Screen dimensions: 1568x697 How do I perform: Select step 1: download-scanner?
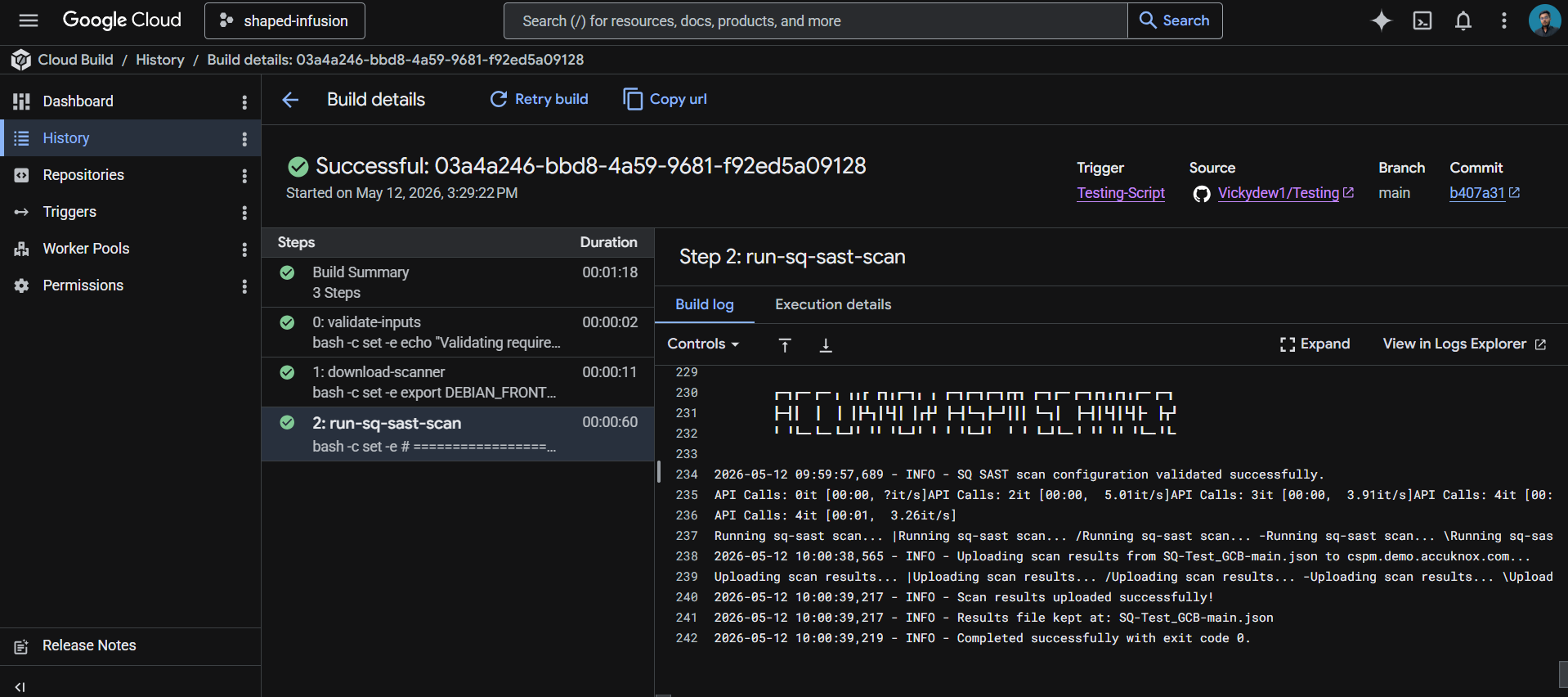point(458,382)
